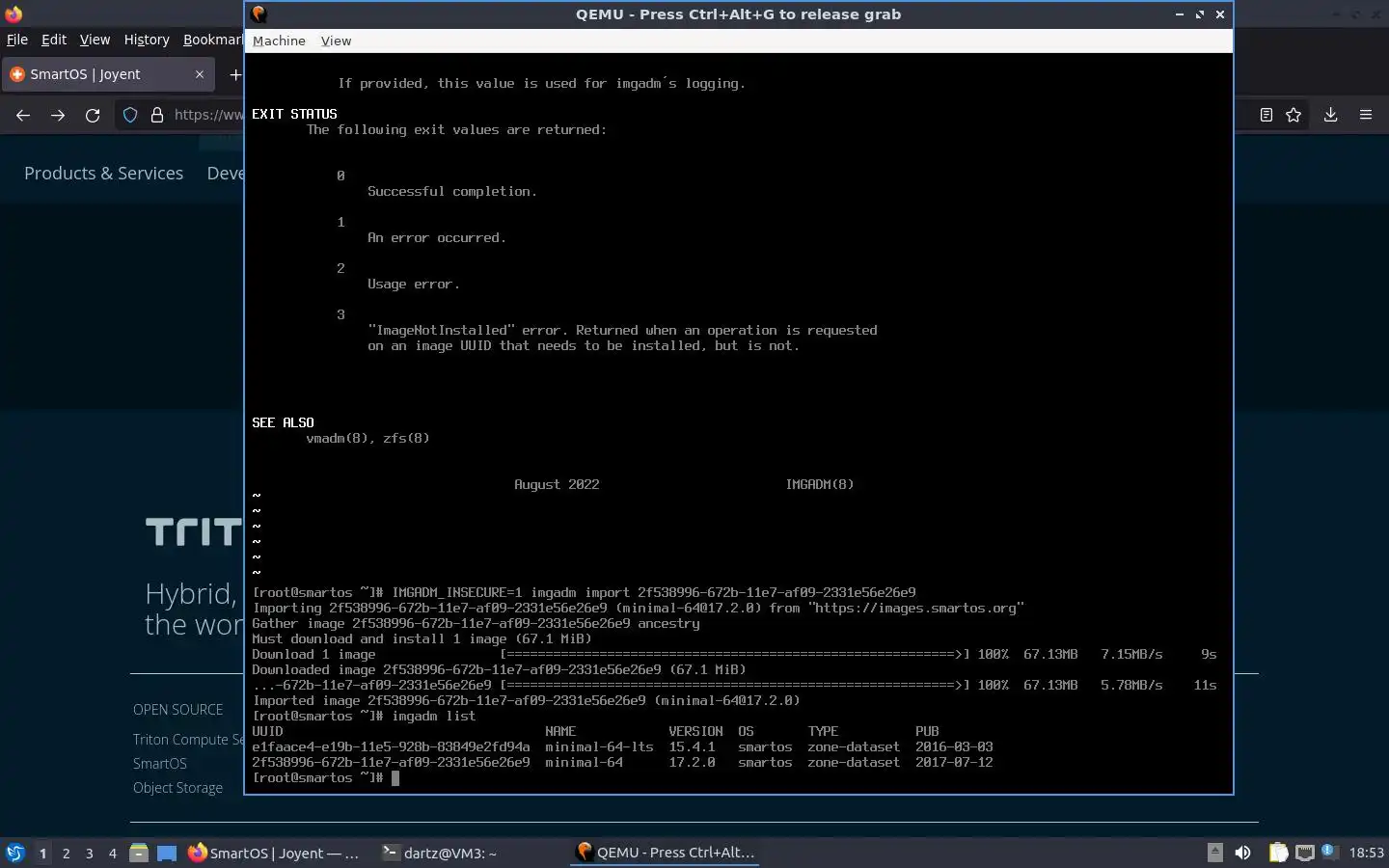Screen dimensions: 1389x868
Task: Click the removable media tray icon
Action: tap(1215, 853)
